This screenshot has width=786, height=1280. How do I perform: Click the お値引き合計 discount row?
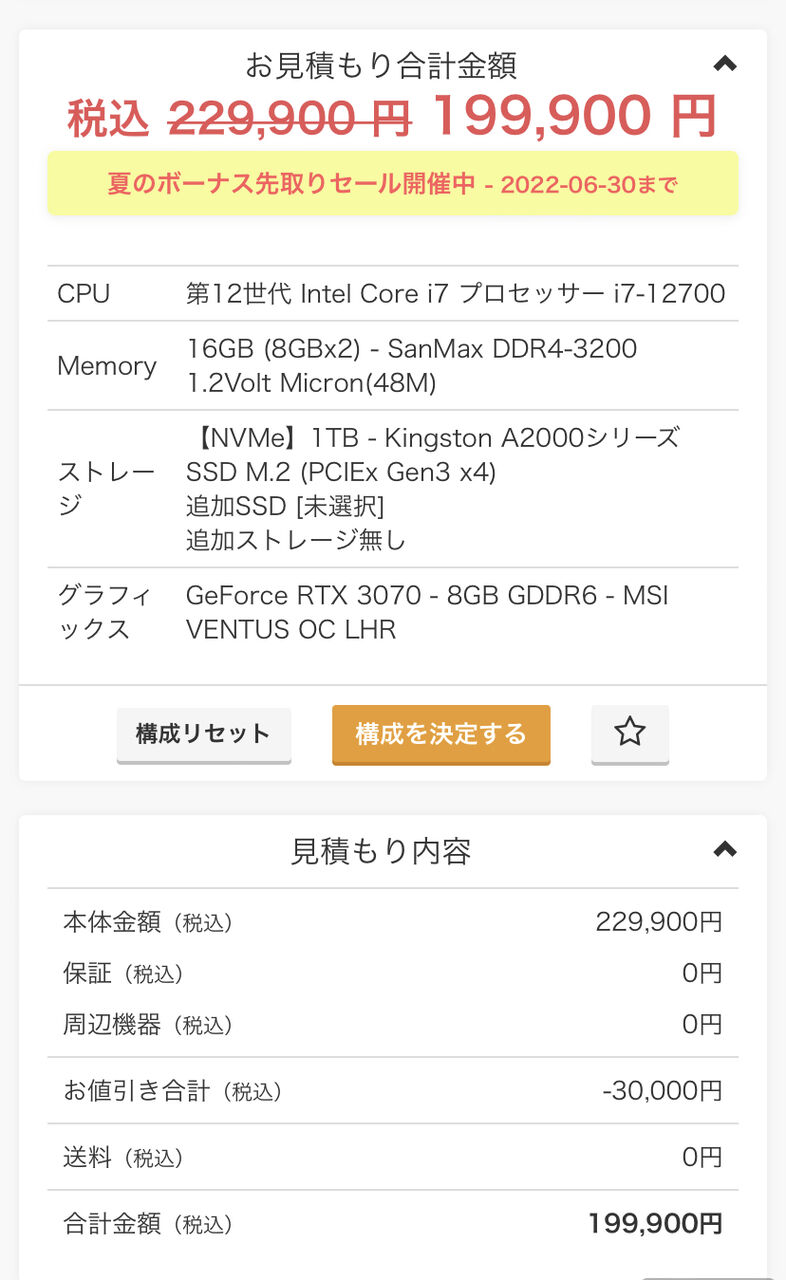pos(392,1091)
